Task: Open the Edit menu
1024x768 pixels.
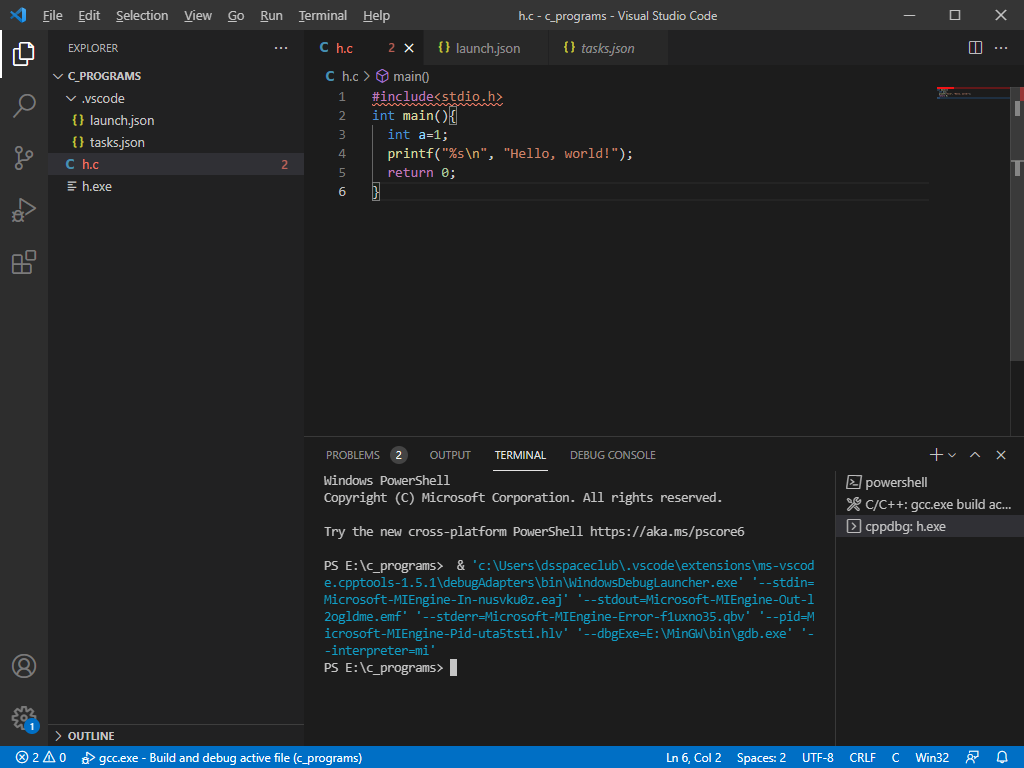Action: [89, 15]
